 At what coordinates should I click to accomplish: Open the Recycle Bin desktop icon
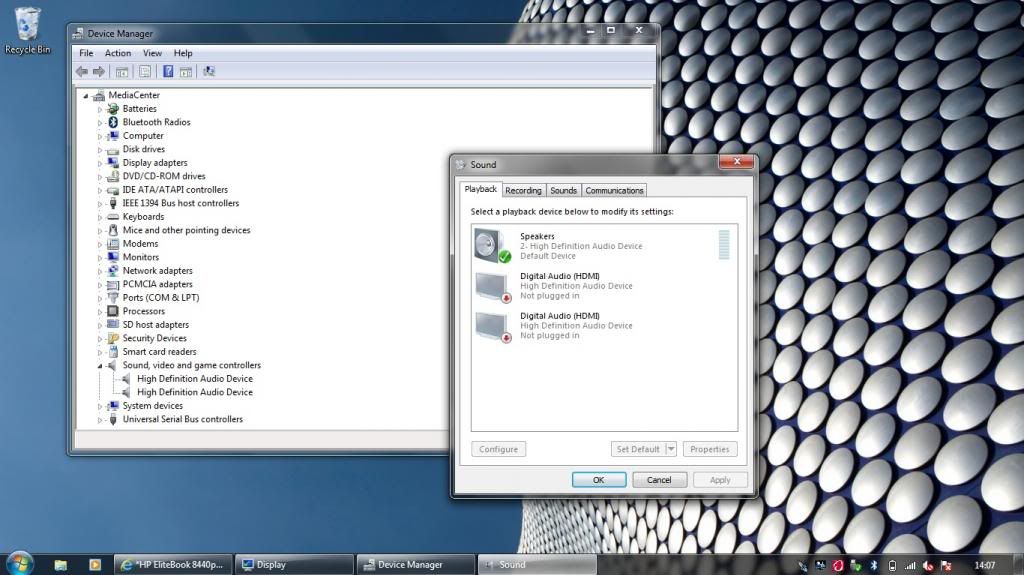tap(27, 31)
